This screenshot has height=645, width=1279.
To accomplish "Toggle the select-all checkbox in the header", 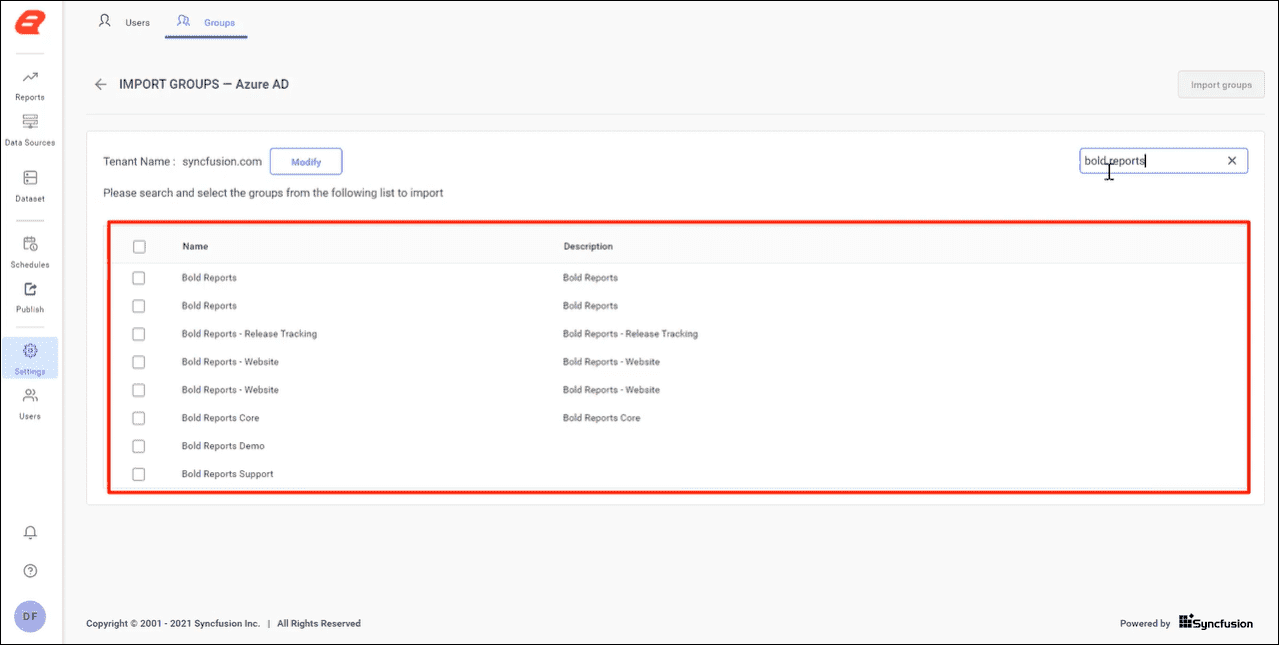I will pyautogui.click(x=139, y=246).
